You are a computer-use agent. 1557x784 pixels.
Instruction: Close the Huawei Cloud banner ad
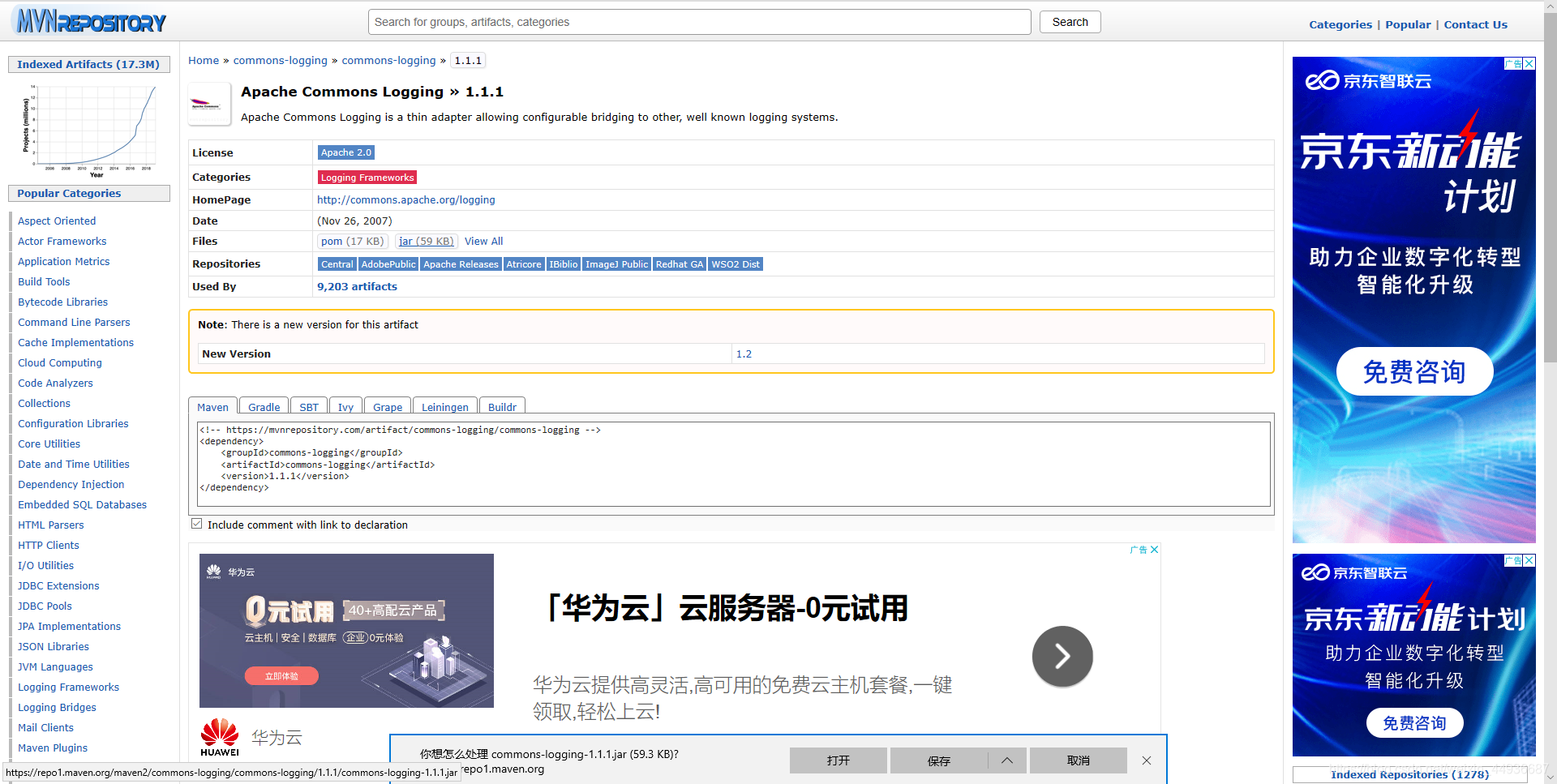(1154, 550)
